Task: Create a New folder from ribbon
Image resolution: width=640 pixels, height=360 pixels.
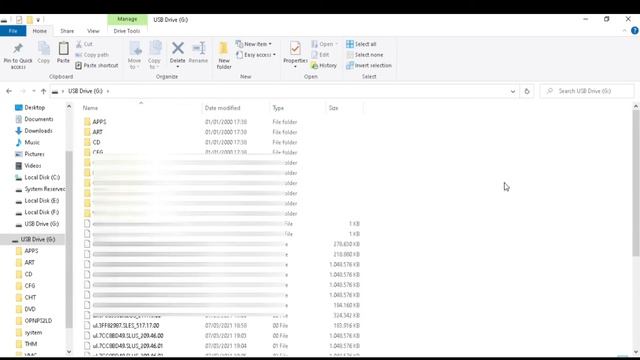Action: pyautogui.click(x=224, y=55)
